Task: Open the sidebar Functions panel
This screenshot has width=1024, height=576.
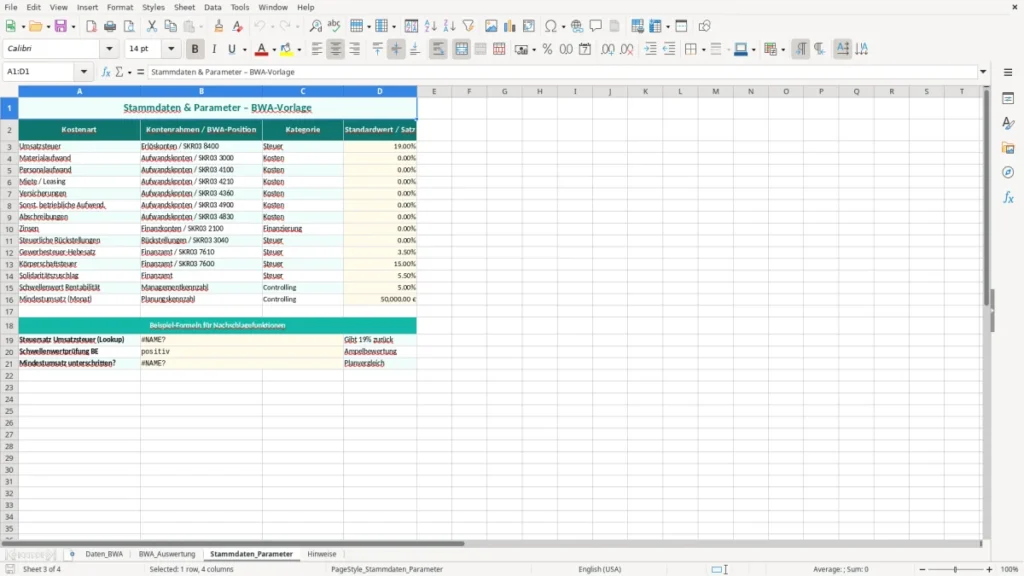Action: pos(1008,197)
